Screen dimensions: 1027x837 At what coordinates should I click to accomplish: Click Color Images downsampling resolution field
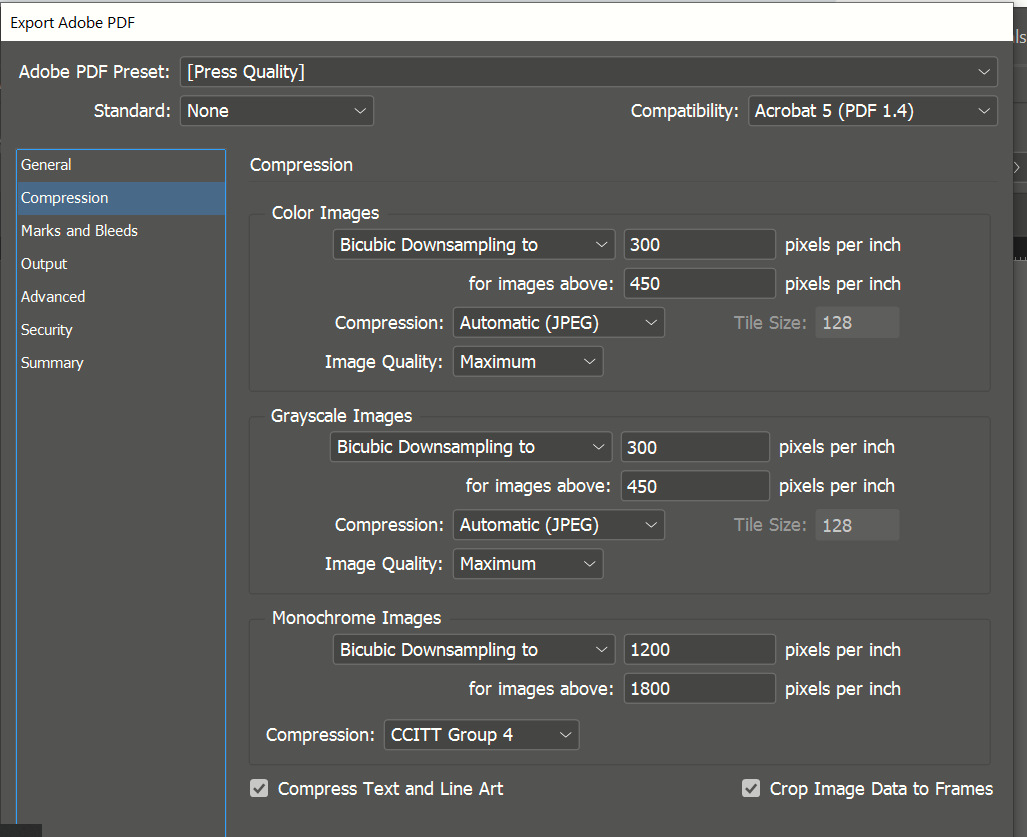pyautogui.click(x=699, y=245)
